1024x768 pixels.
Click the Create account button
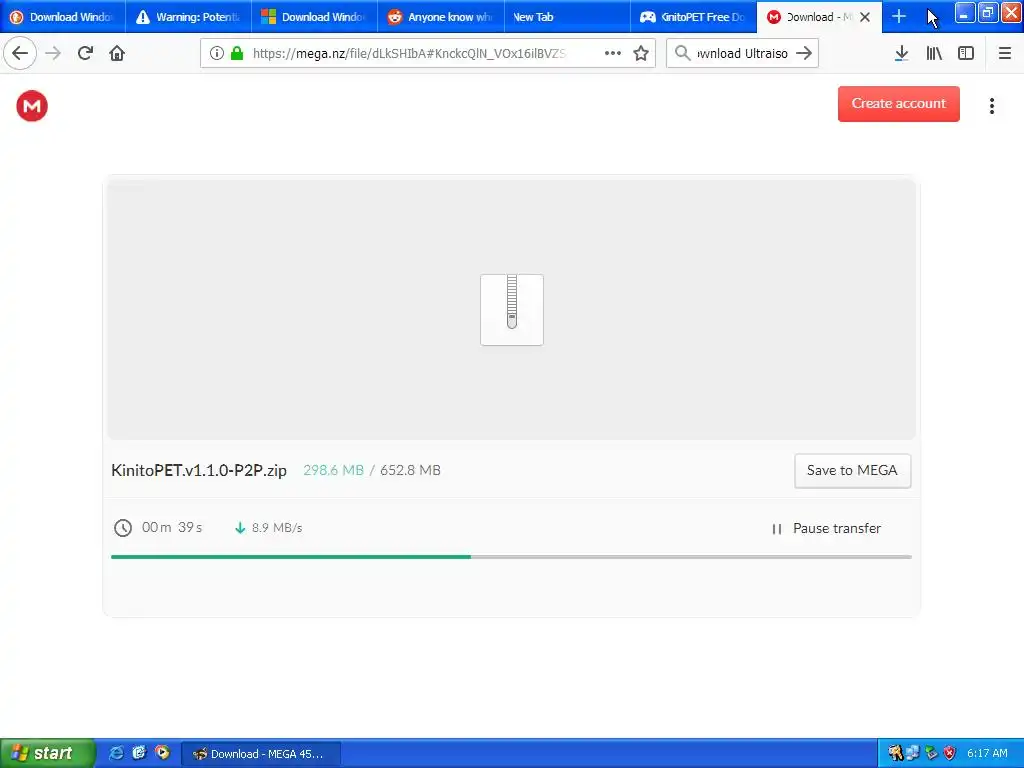click(899, 104)
